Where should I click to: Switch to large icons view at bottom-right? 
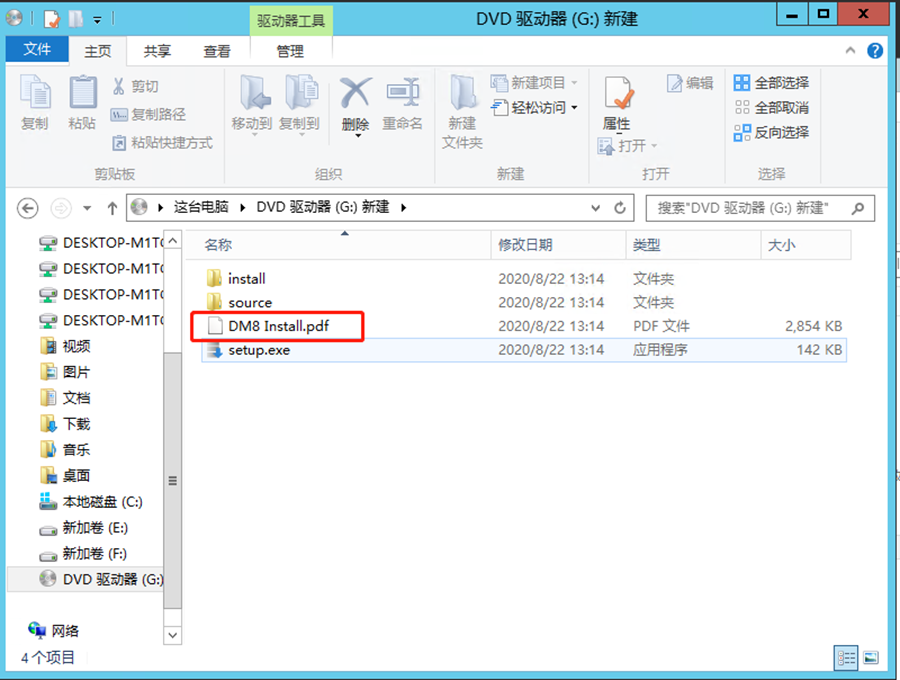tap(871, 657)
